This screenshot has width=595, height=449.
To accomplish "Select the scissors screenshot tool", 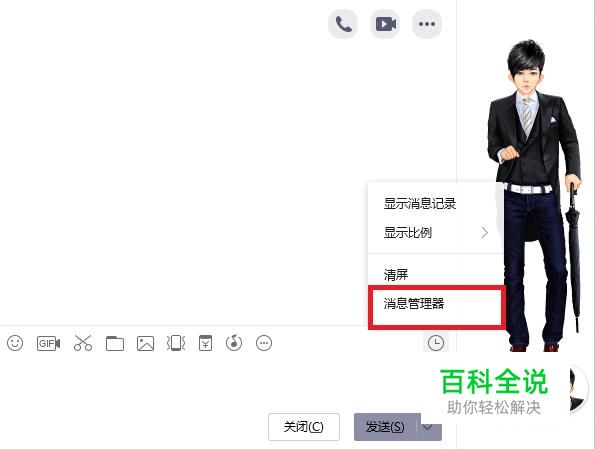I will 83,343.
